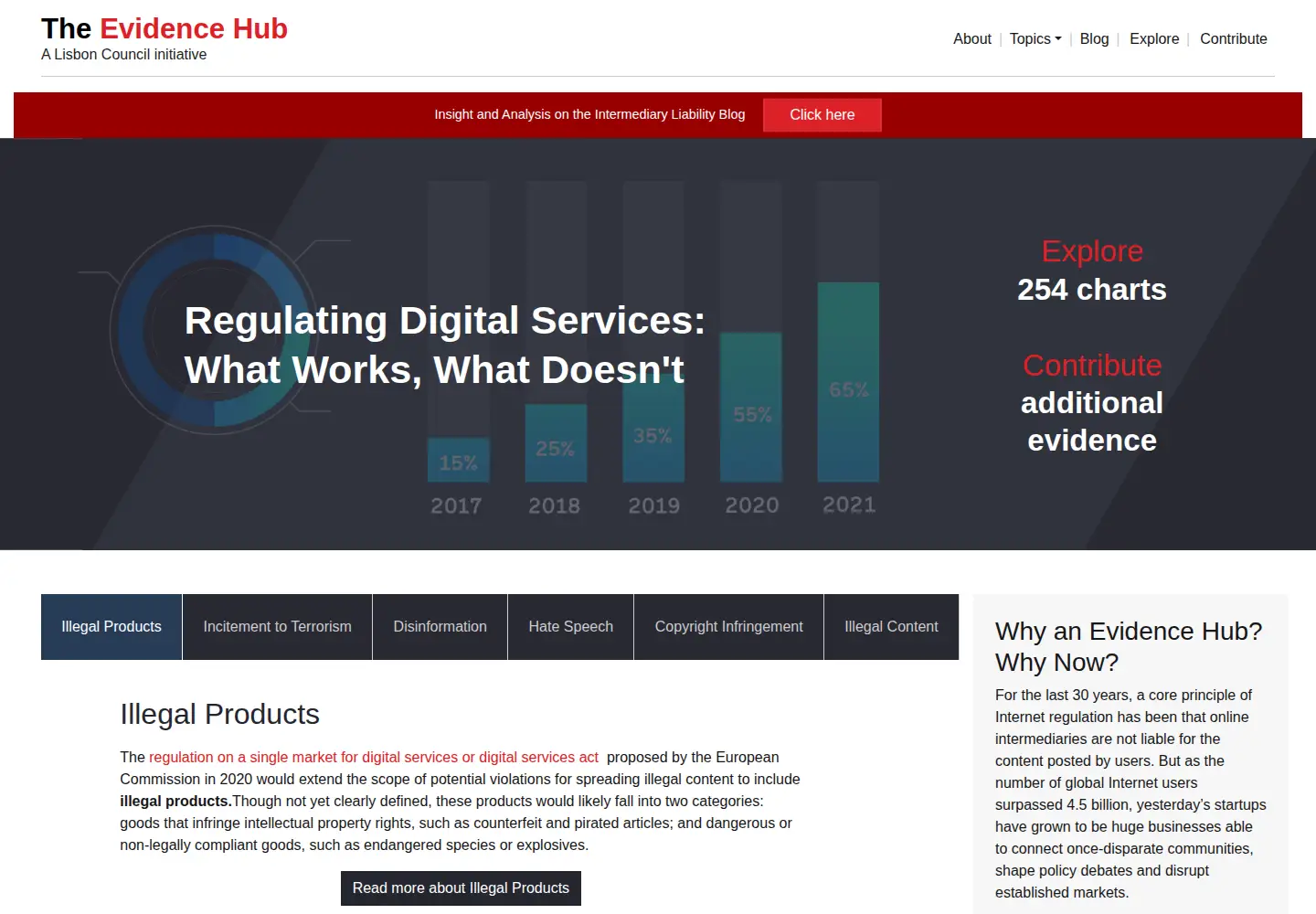Open the About page
Screen dimensions: 1316x914
[971, 38]
